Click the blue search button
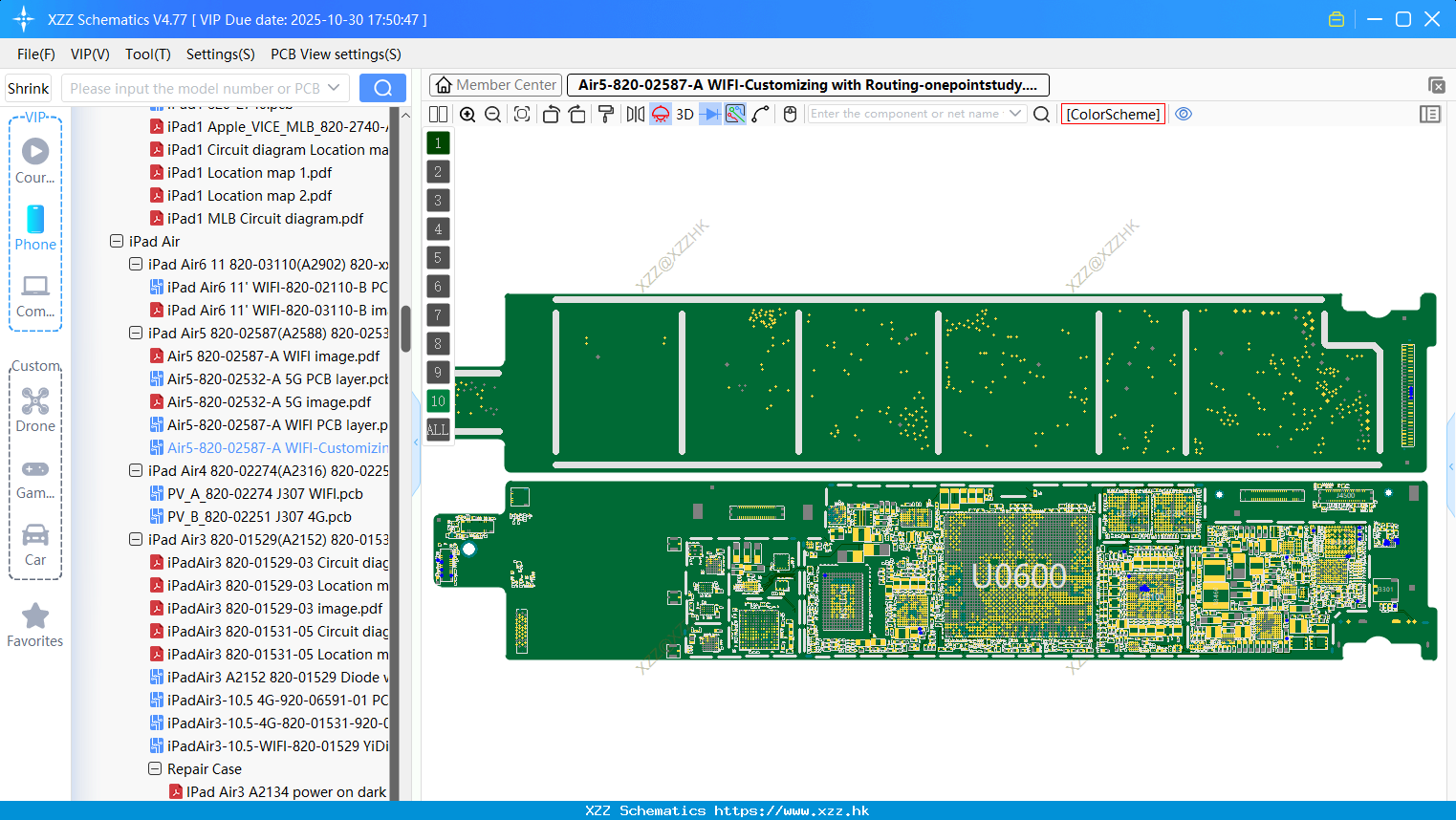 click(x=382, y=88)
